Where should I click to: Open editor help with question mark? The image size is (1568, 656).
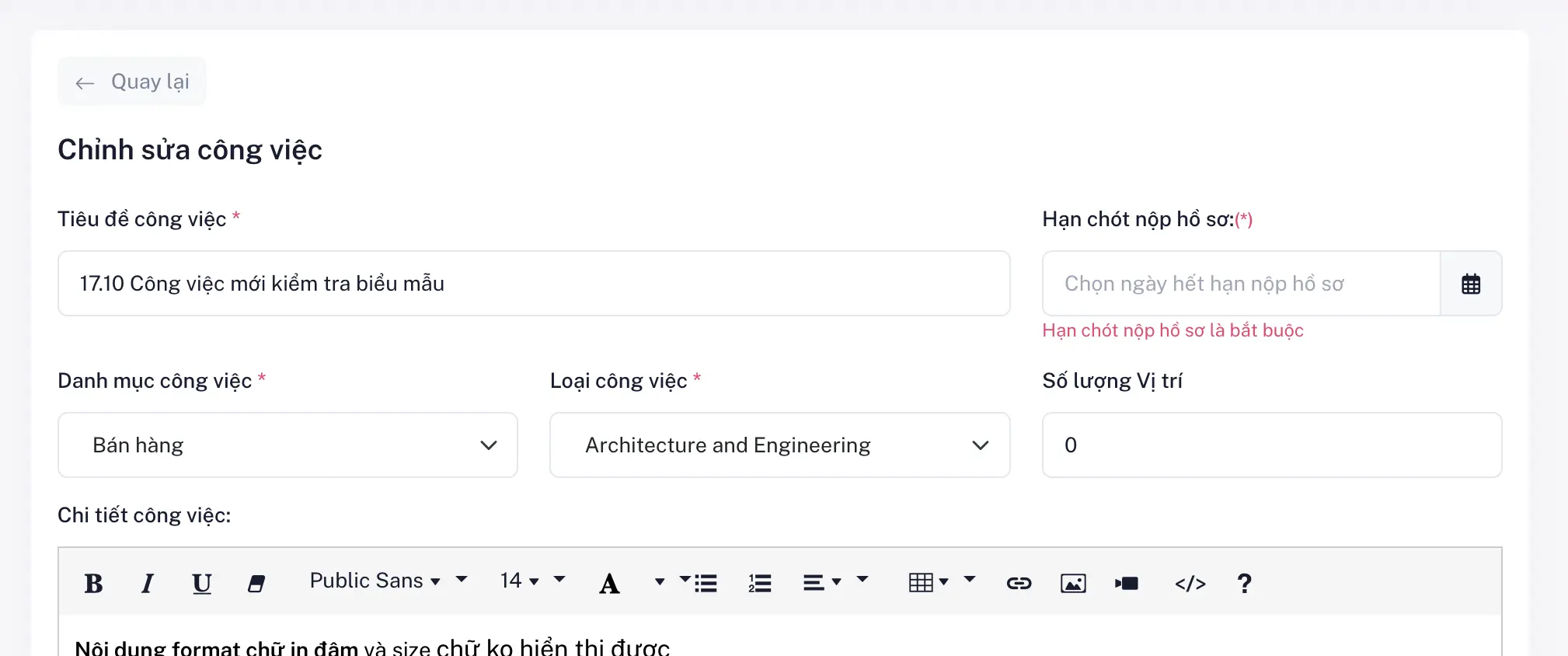(1244, 583)
